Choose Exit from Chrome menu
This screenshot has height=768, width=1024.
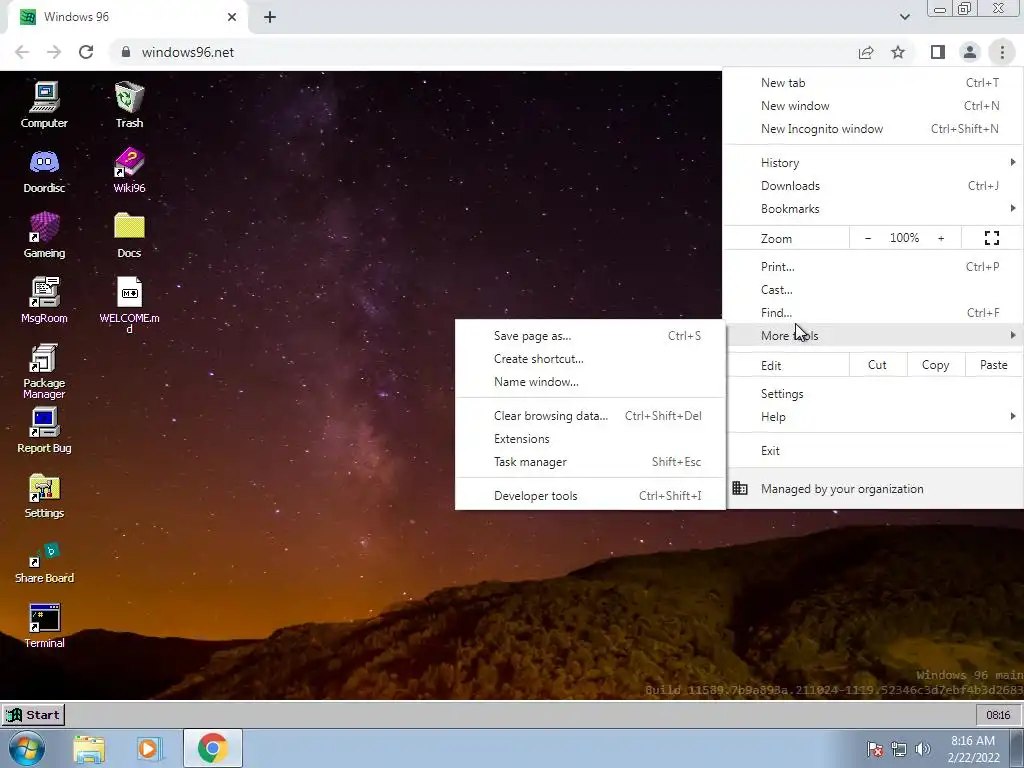[872, 451]
